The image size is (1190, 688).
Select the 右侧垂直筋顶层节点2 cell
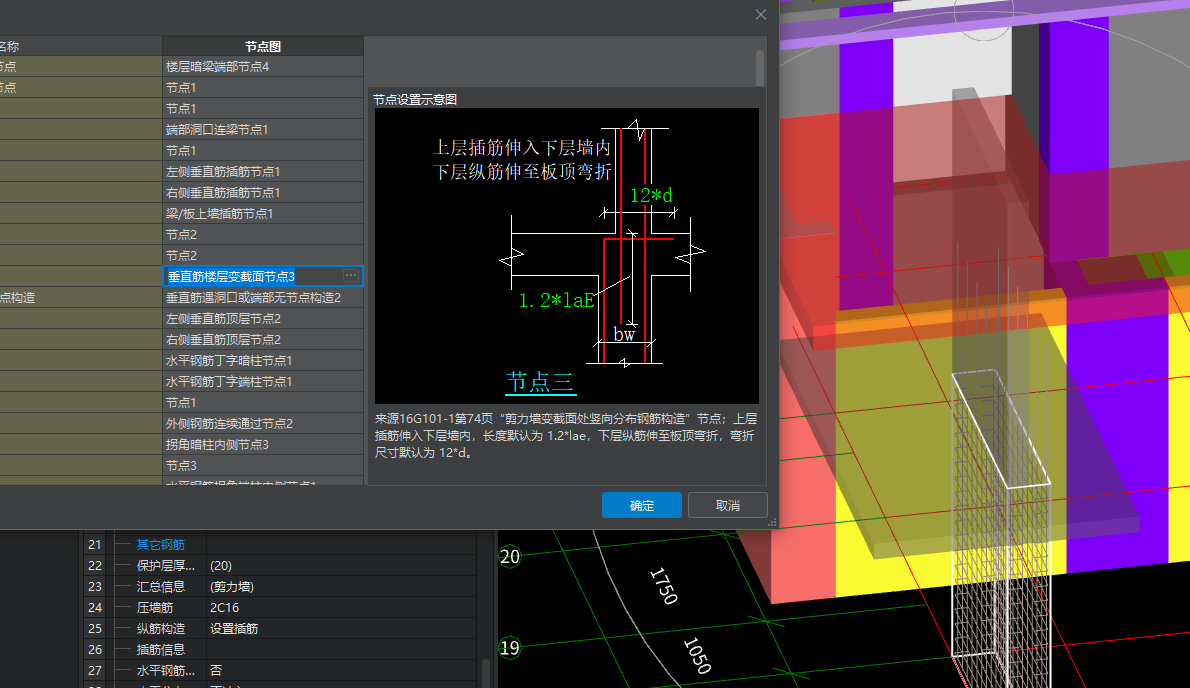[x=263, y=340]
